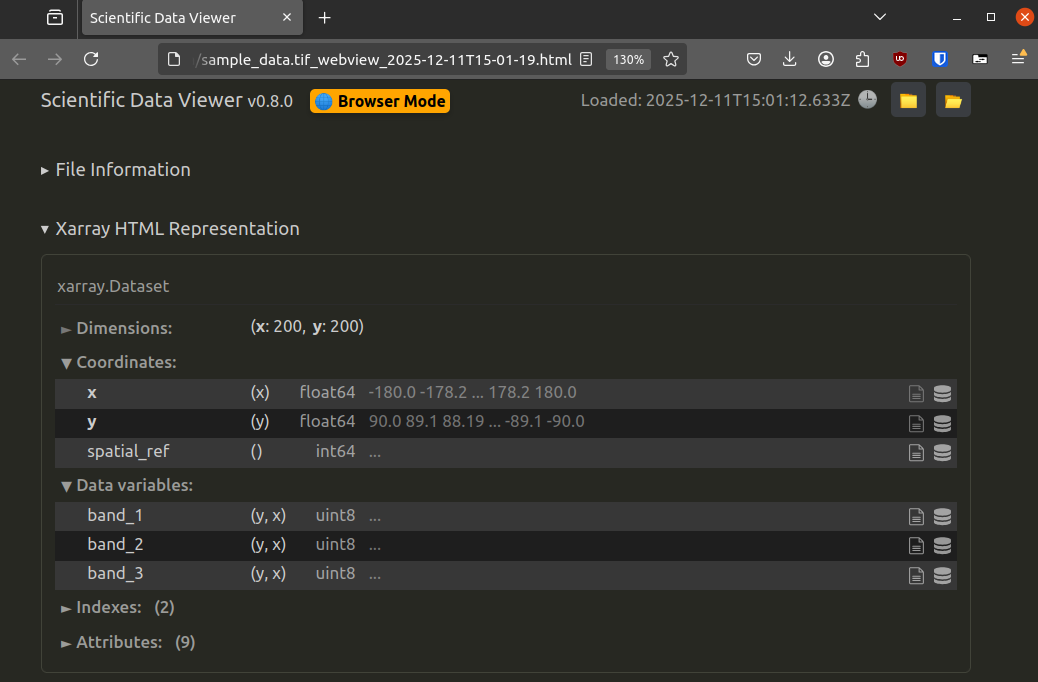The height and width of the screenshot is (682, 1038).
Task: Show data repr for the y coordinate
Action: 942,422
